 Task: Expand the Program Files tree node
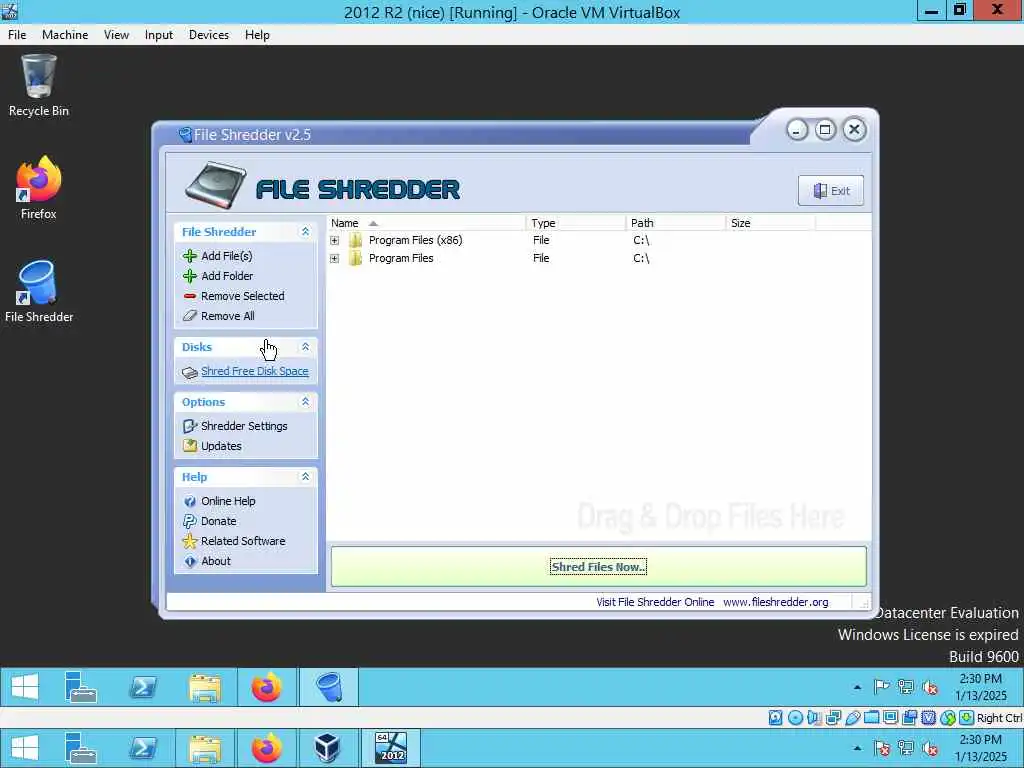click(x=334, y=259)
